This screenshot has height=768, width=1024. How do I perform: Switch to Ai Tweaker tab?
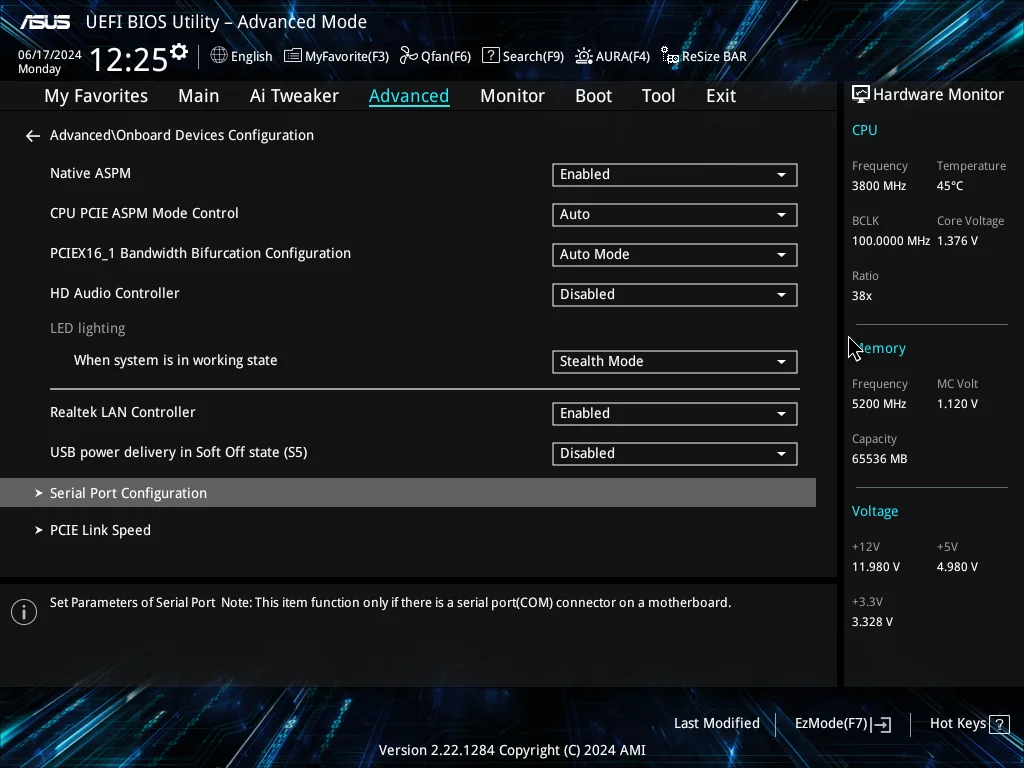[294, 96]
